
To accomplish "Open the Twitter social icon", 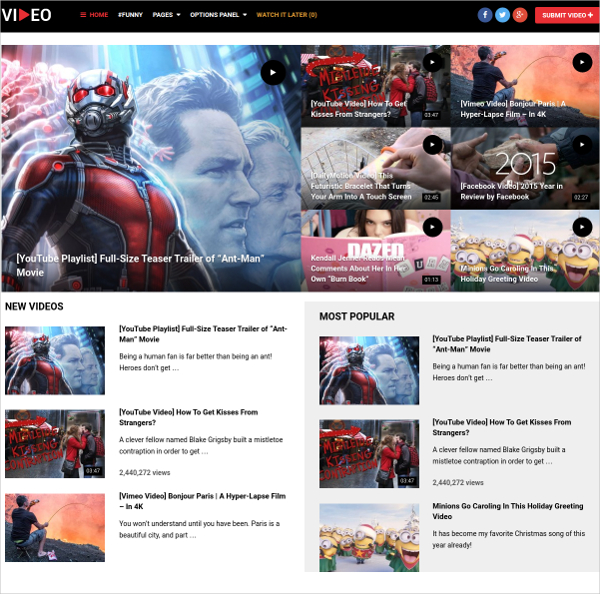I will [502, 15].
